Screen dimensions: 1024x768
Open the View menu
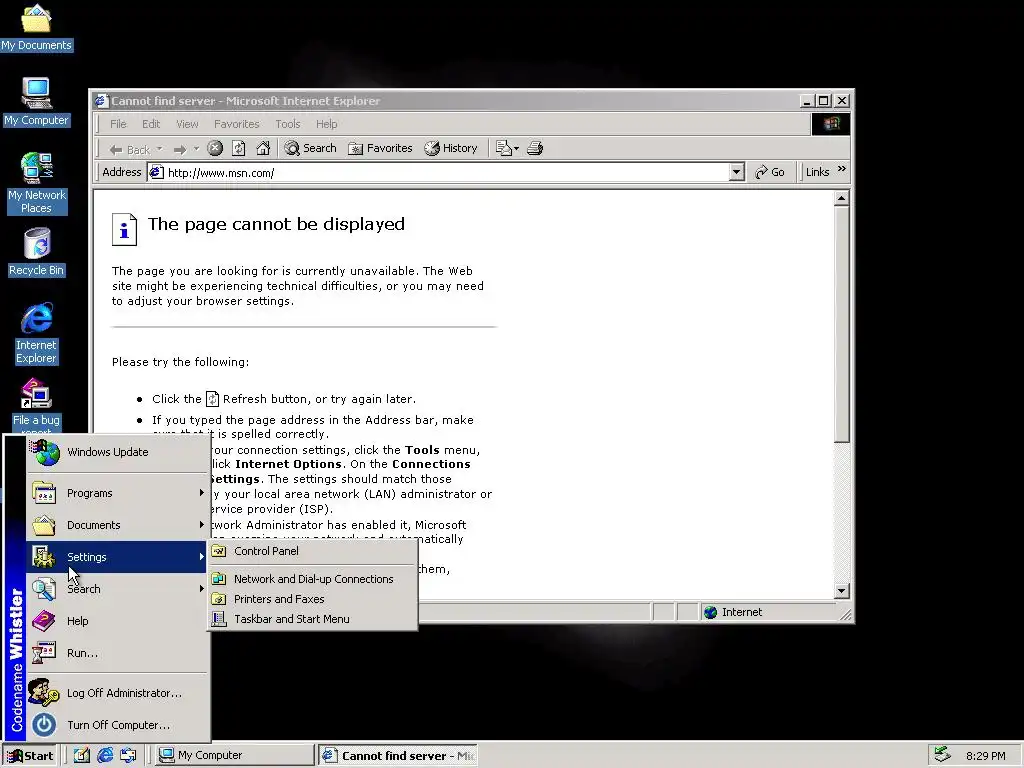(x=187, y=124)
